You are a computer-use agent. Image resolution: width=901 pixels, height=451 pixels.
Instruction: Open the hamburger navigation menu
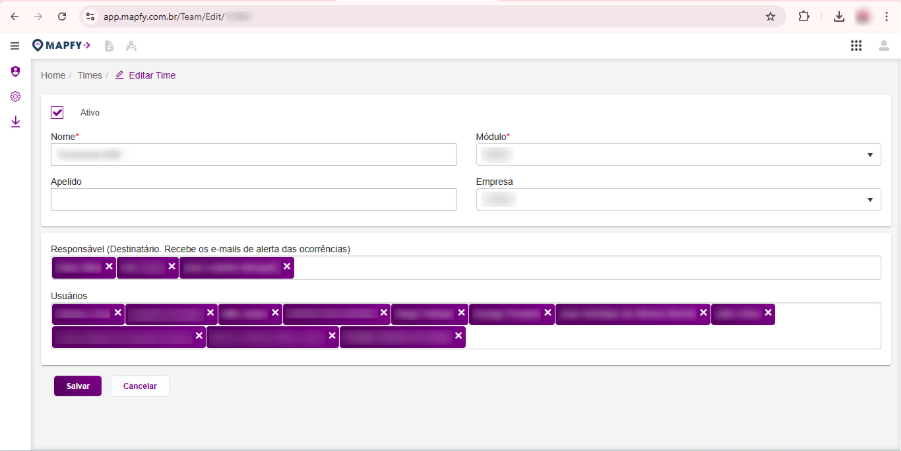15,46
